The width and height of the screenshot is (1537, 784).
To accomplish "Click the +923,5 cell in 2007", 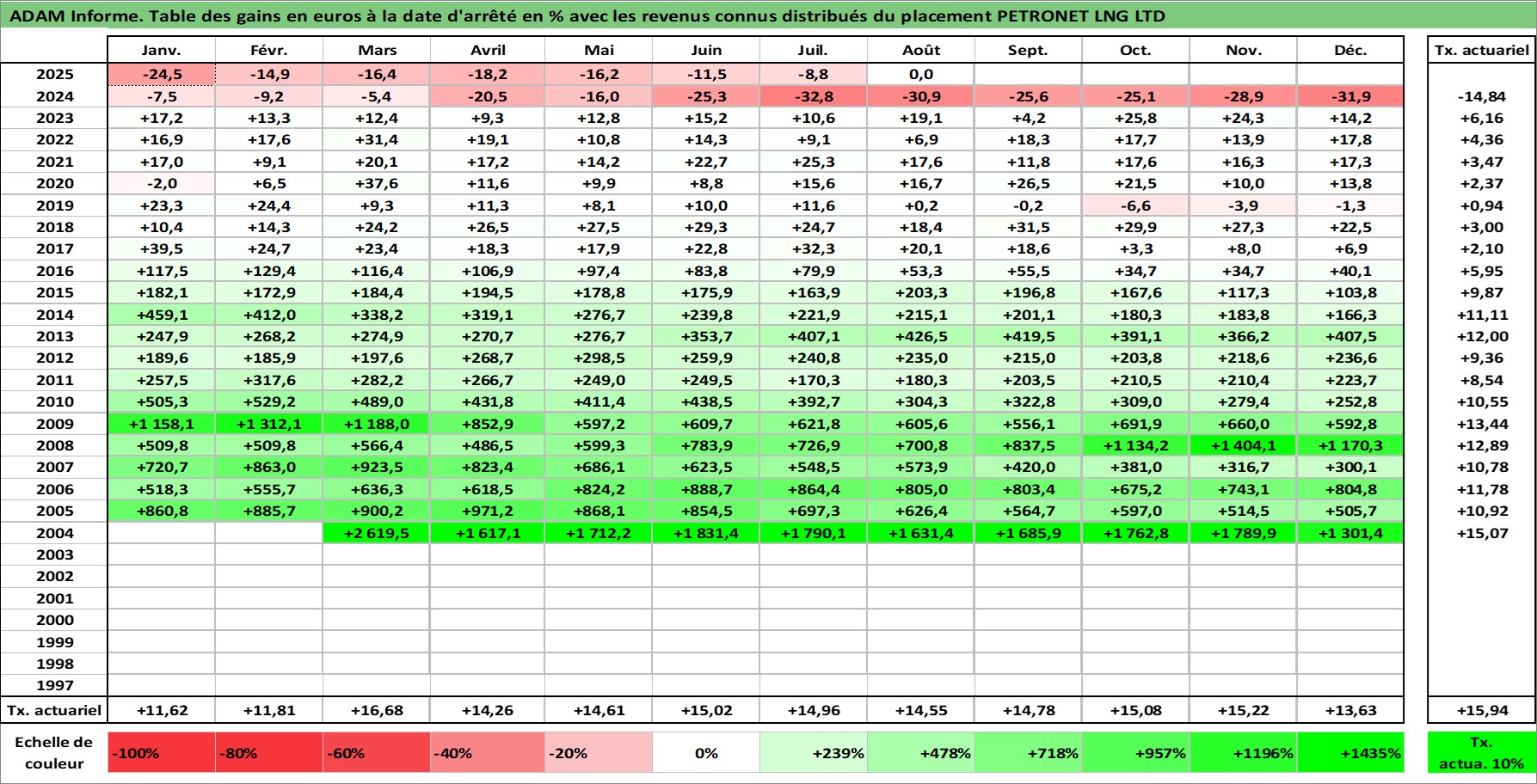I will coord(377,467).
